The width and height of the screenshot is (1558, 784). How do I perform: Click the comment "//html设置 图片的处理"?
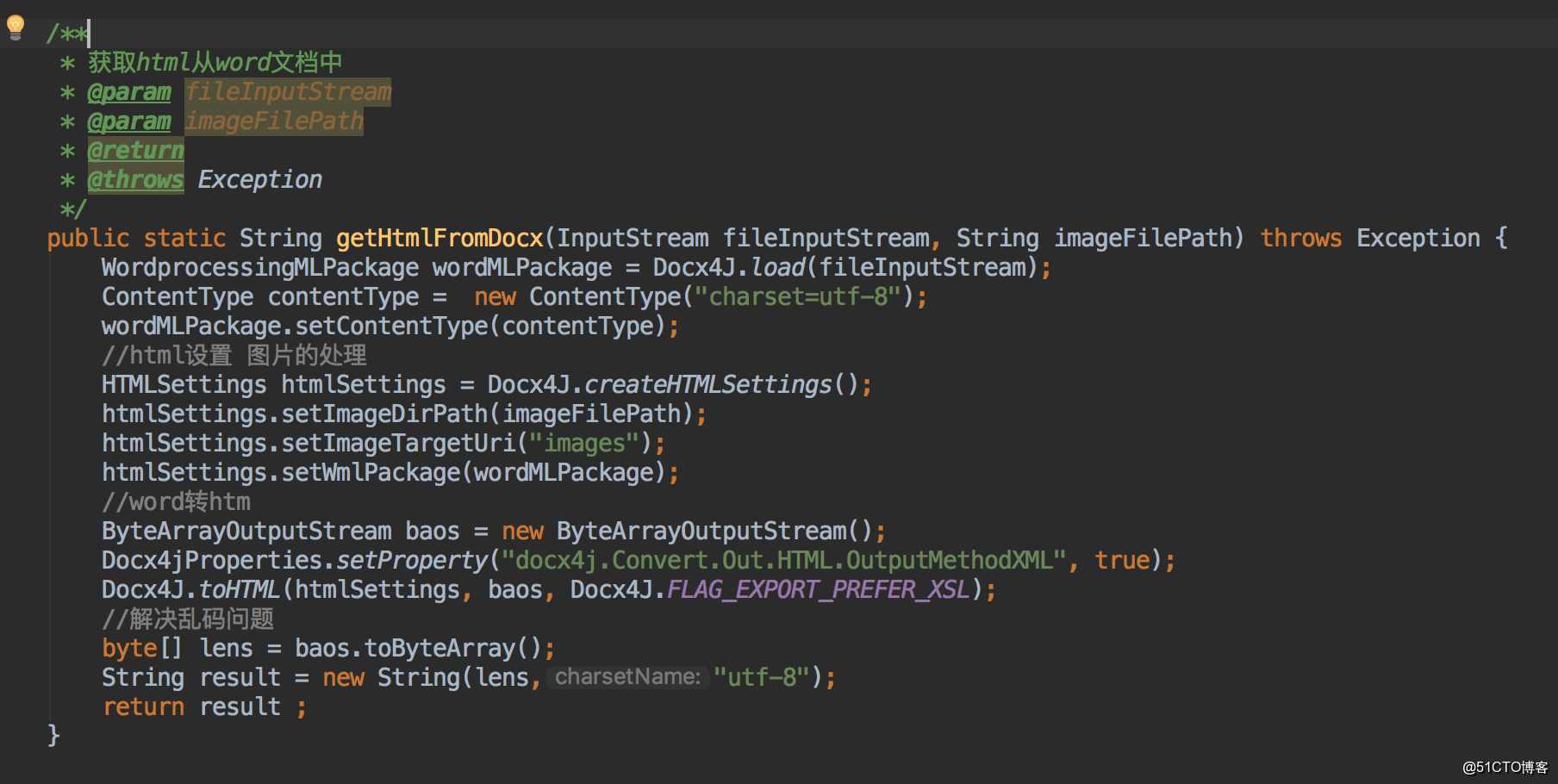pyautogui.click(x=234, y=355)
